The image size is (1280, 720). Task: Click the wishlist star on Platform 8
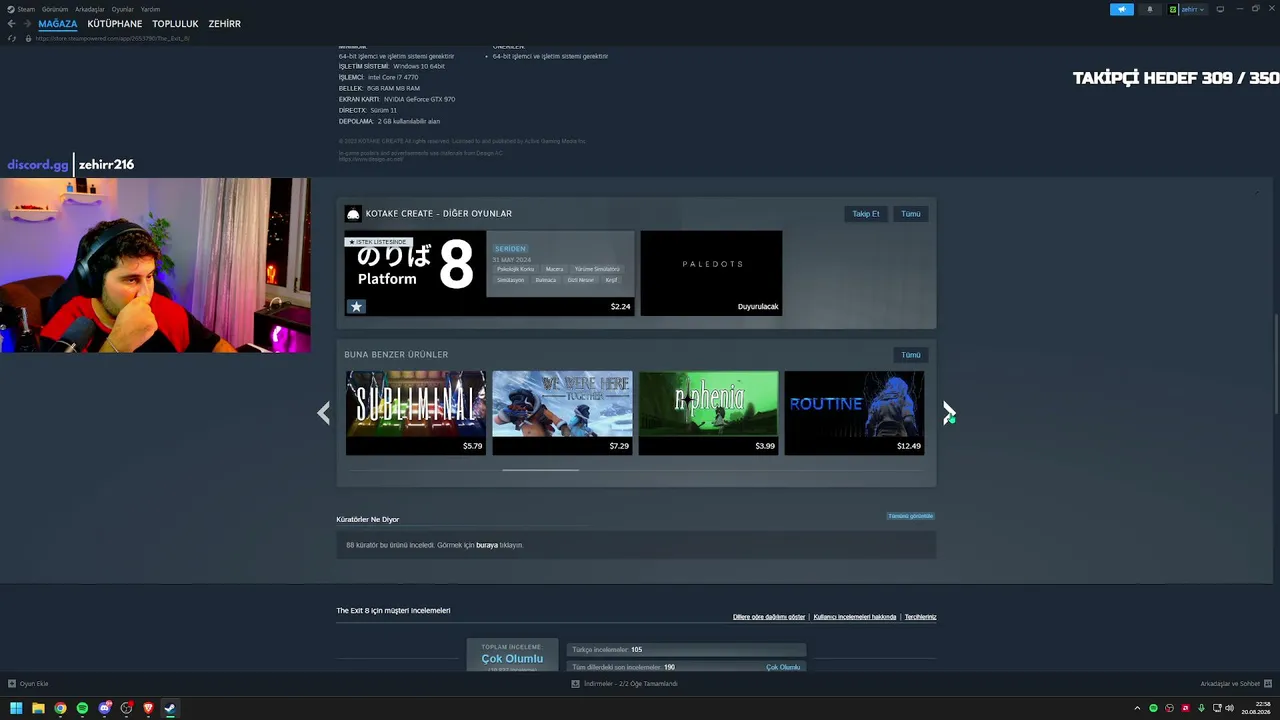click(x=356, y=306)
